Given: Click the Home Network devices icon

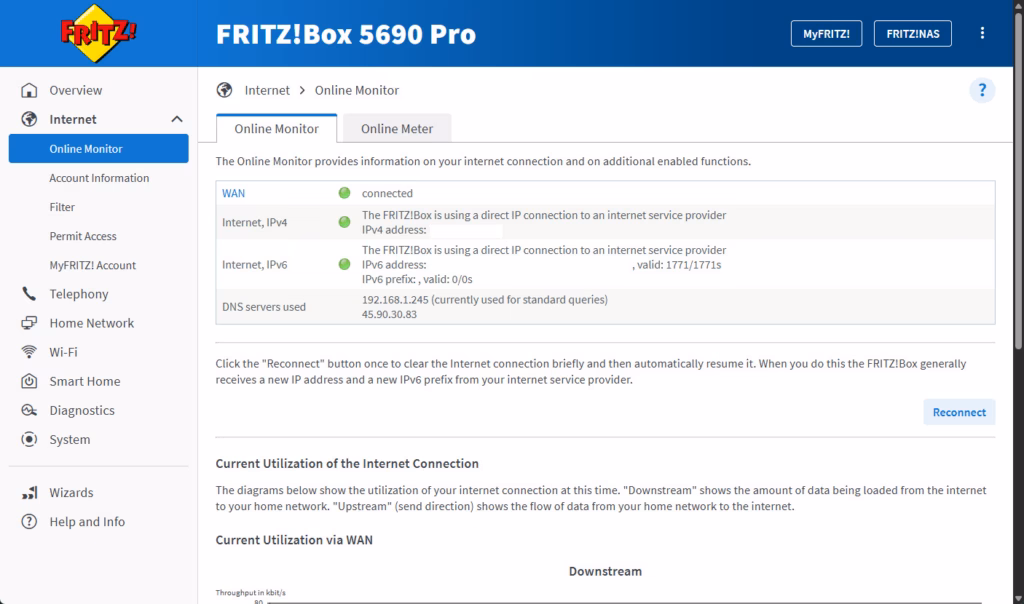Looking at the screenshot, I should [x=29, y=323].
